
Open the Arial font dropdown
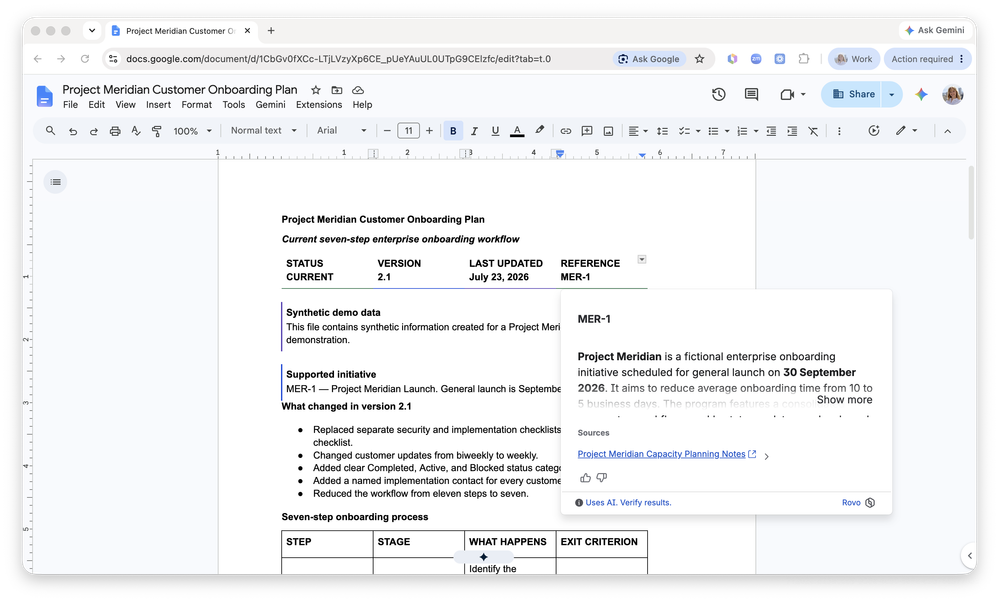(341, 131)
